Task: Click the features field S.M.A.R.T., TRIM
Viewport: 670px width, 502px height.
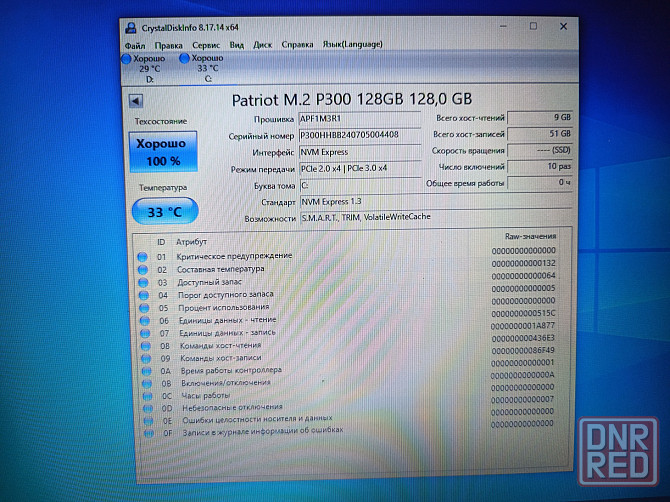Action: 436,217
